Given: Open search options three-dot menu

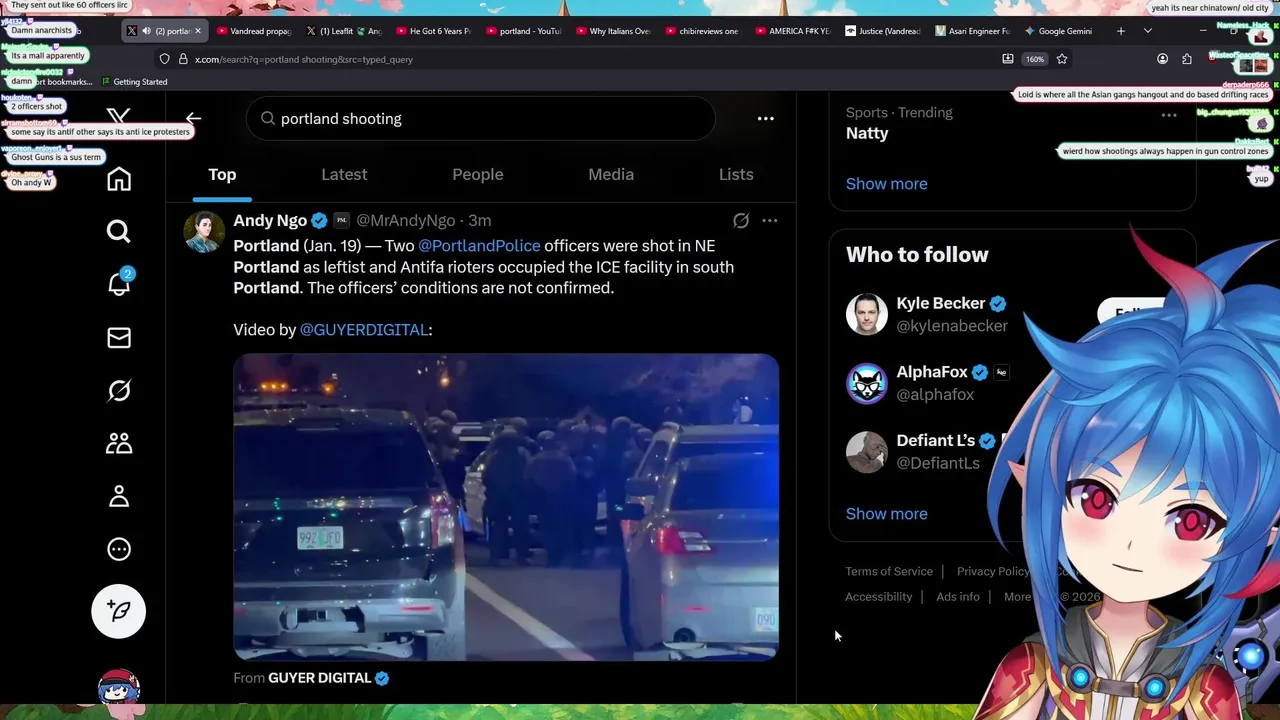Looking at the screenshot, I should (766, 118).
